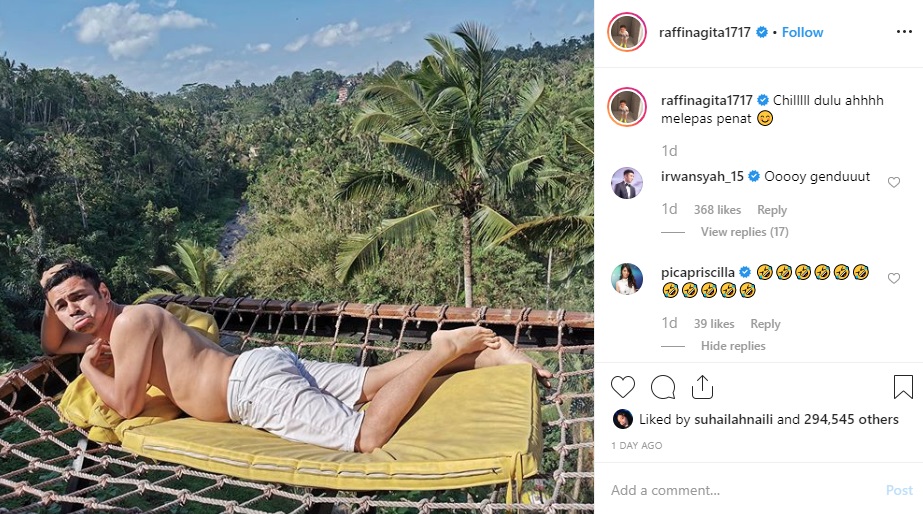Viewport: 923px width, 514px height.
Task: Expand View replies (17)
Action: [744, 232]
